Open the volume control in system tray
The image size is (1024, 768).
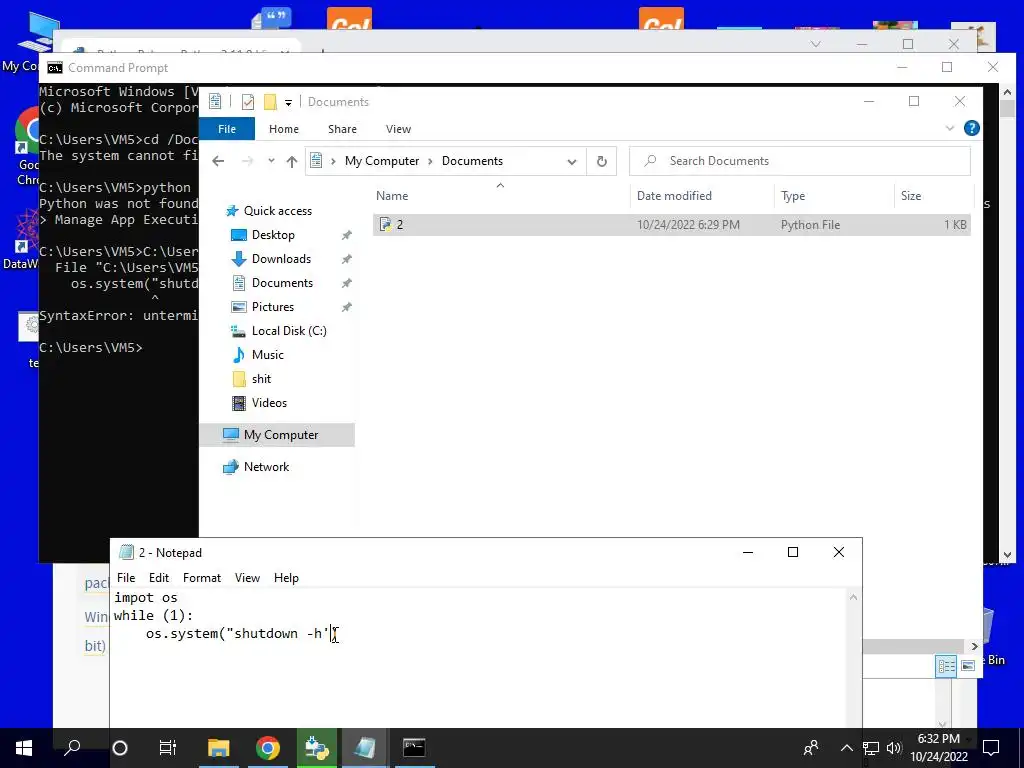point(894,748)
